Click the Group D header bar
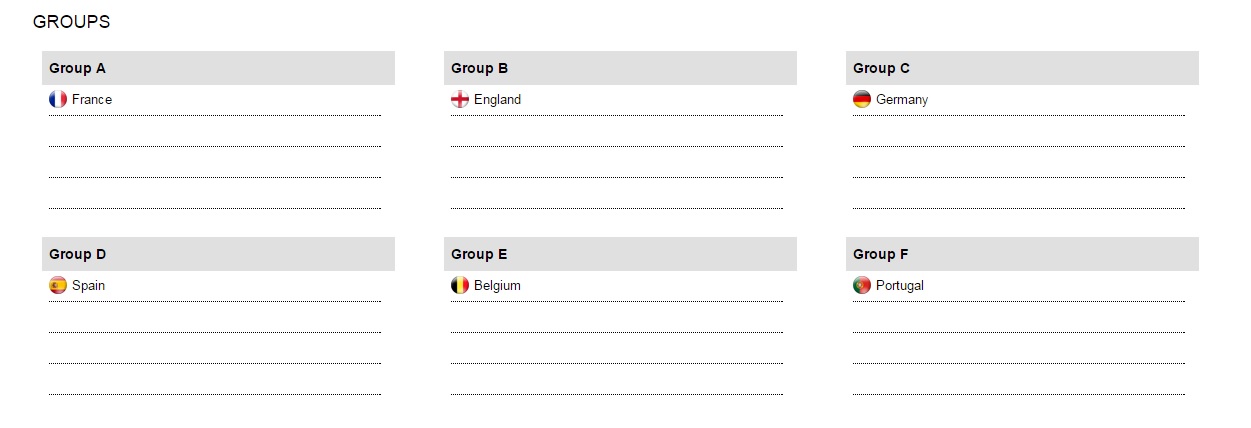1251x428 pixels. click(x=218, y=254)
